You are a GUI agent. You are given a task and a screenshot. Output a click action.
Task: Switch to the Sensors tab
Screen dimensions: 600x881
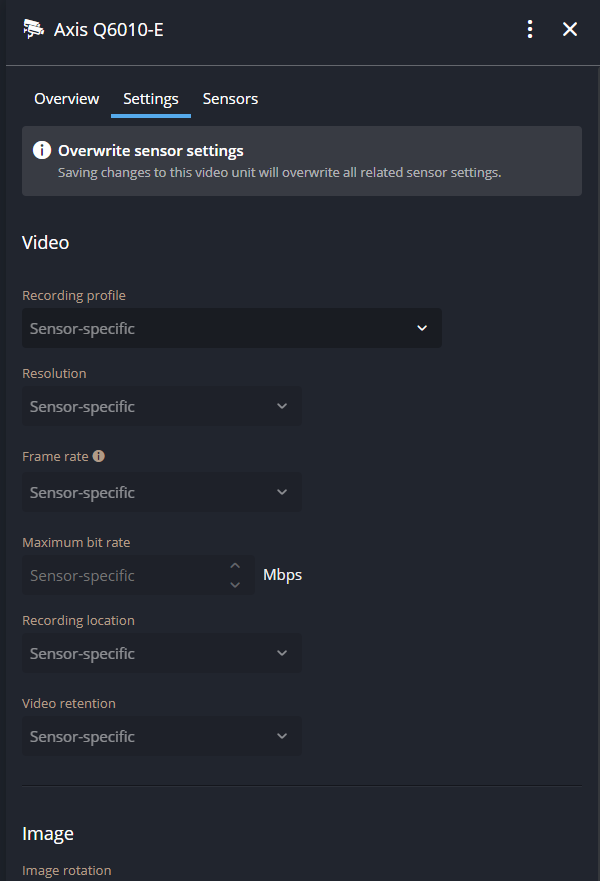230,98
